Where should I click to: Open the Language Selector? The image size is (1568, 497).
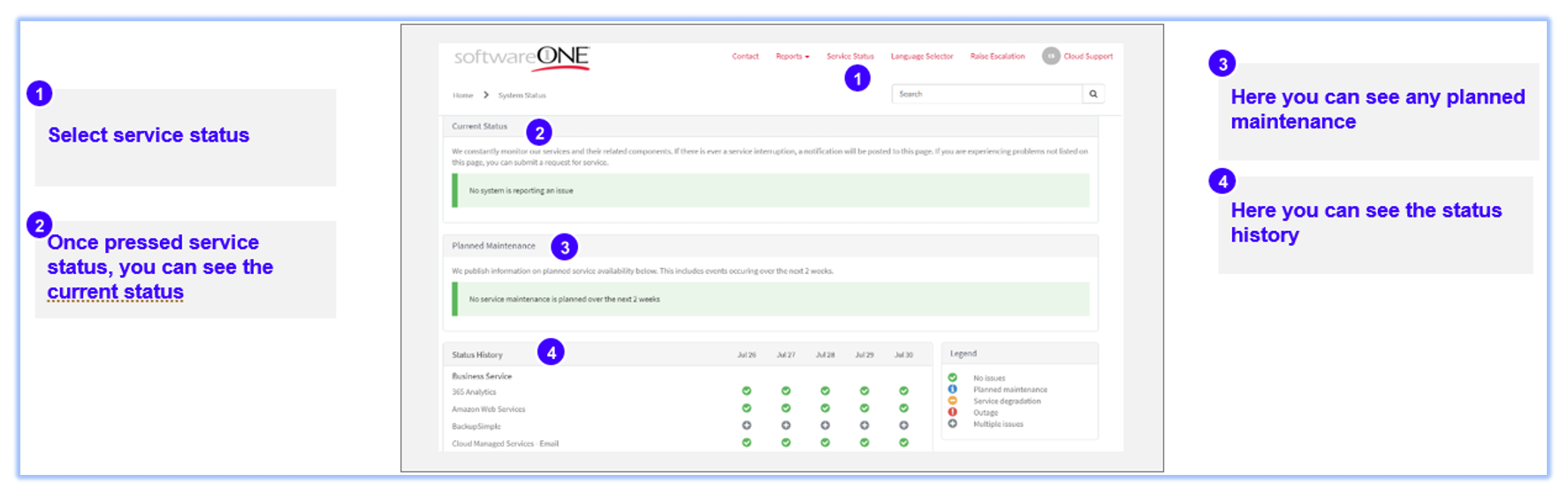click(921, 57)
